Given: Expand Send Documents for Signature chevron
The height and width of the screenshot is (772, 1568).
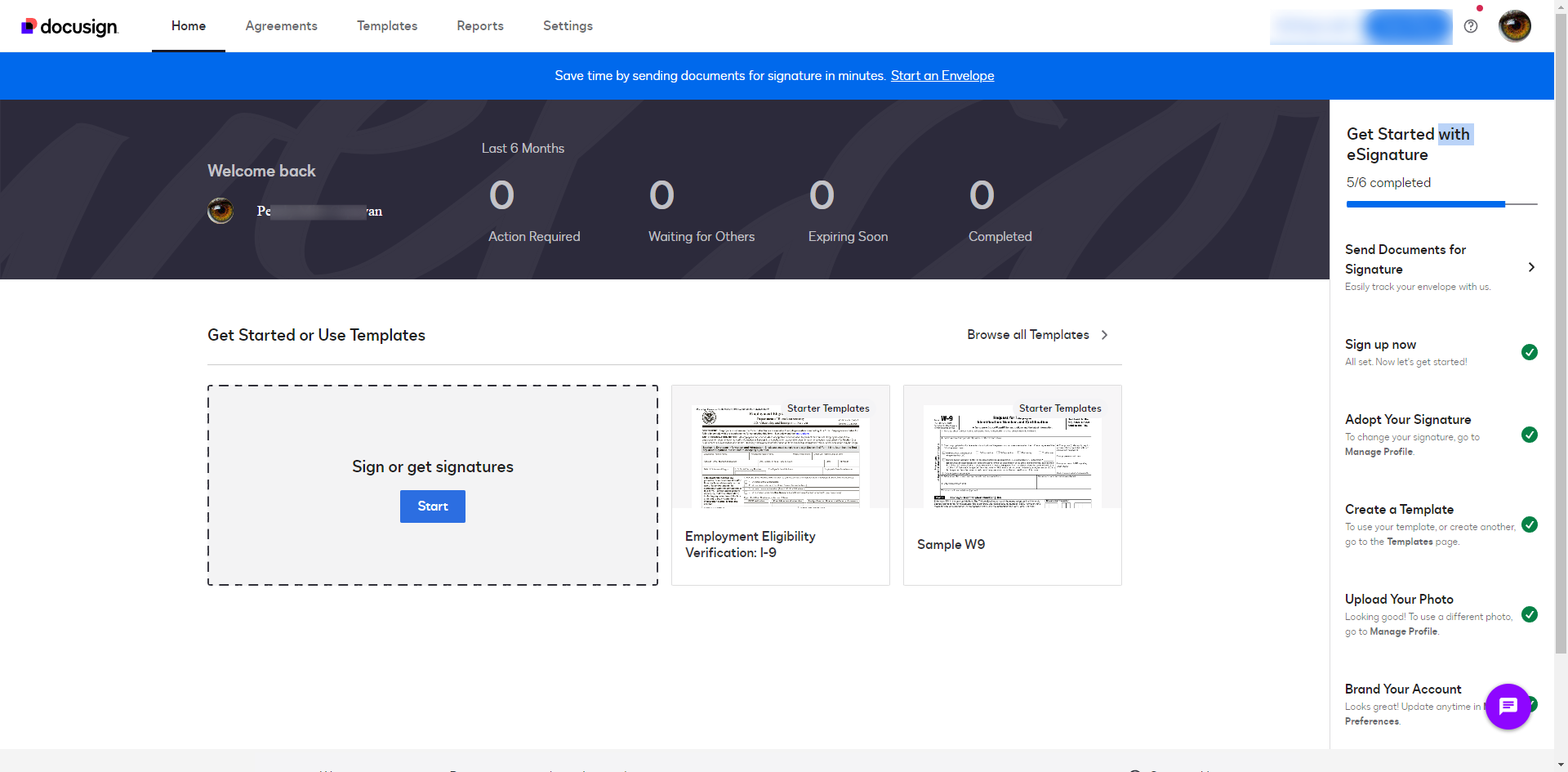Looking at the screenshot, I should tap(1531, 267).
